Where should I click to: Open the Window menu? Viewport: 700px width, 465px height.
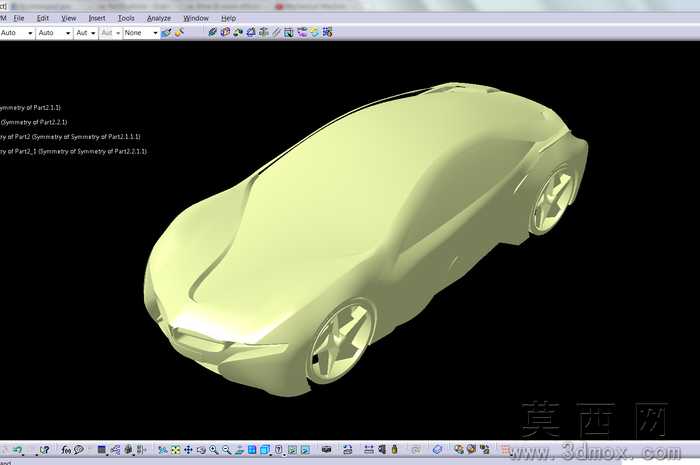[196, 18]
